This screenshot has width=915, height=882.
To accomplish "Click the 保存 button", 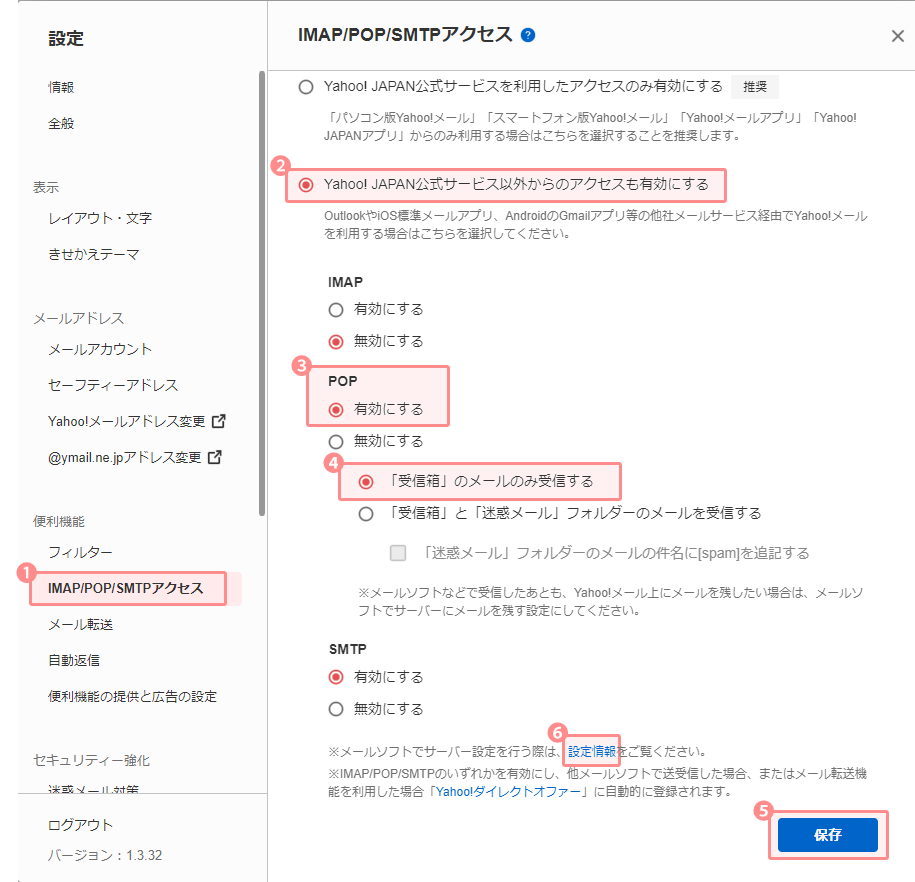I will point(827,835).
